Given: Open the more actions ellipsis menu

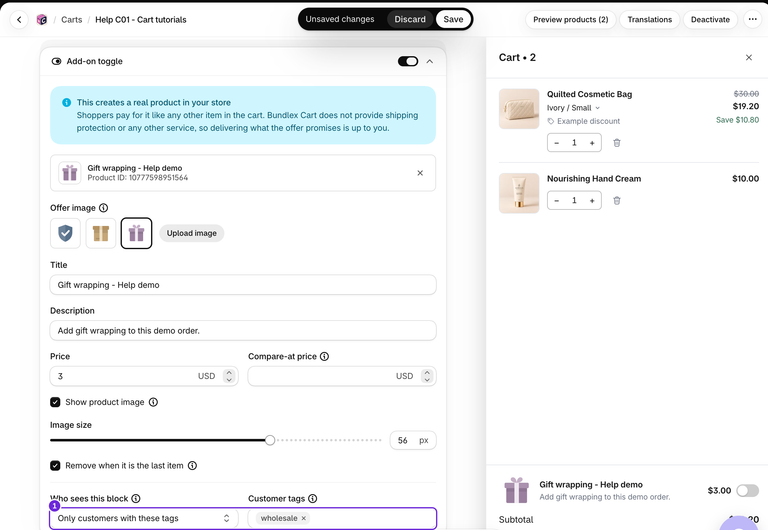Looking at the screenshot, I should click(752, 20).
